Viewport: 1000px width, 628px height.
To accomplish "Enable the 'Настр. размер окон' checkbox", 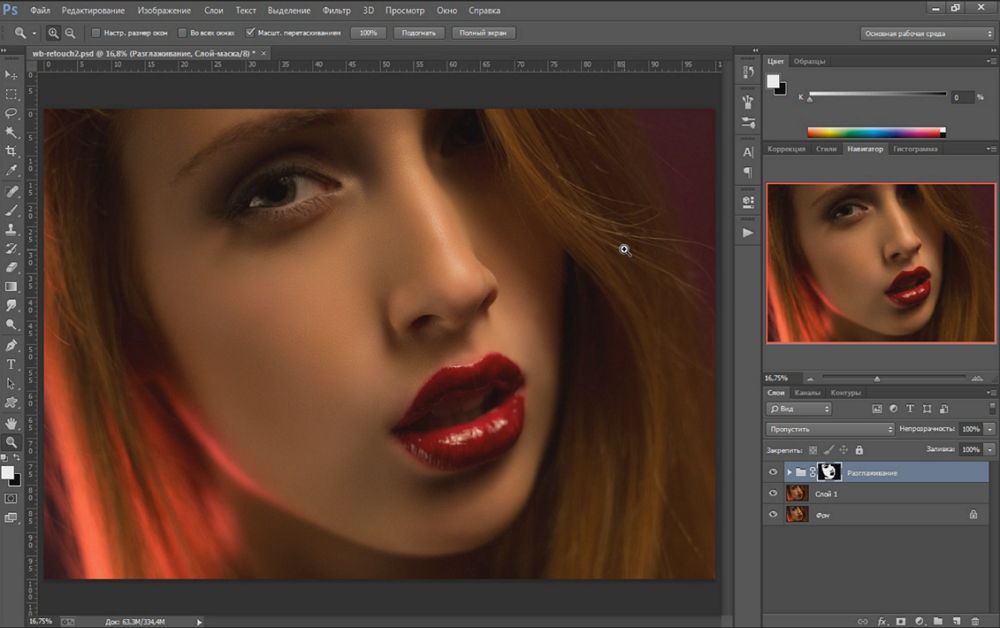I will coord(96,33).
